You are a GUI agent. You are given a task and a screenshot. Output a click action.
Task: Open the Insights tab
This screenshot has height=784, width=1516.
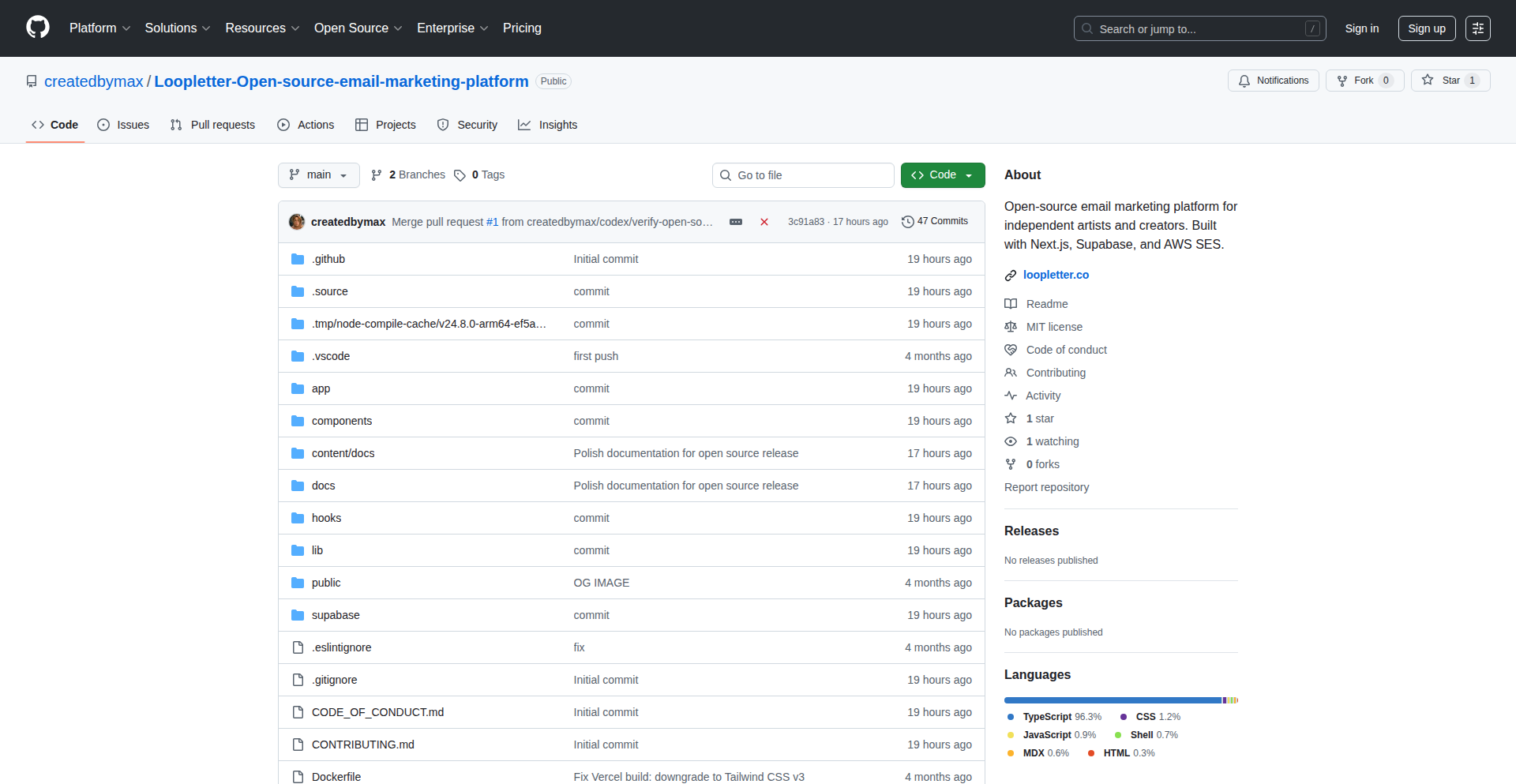[x=548, y=125]
